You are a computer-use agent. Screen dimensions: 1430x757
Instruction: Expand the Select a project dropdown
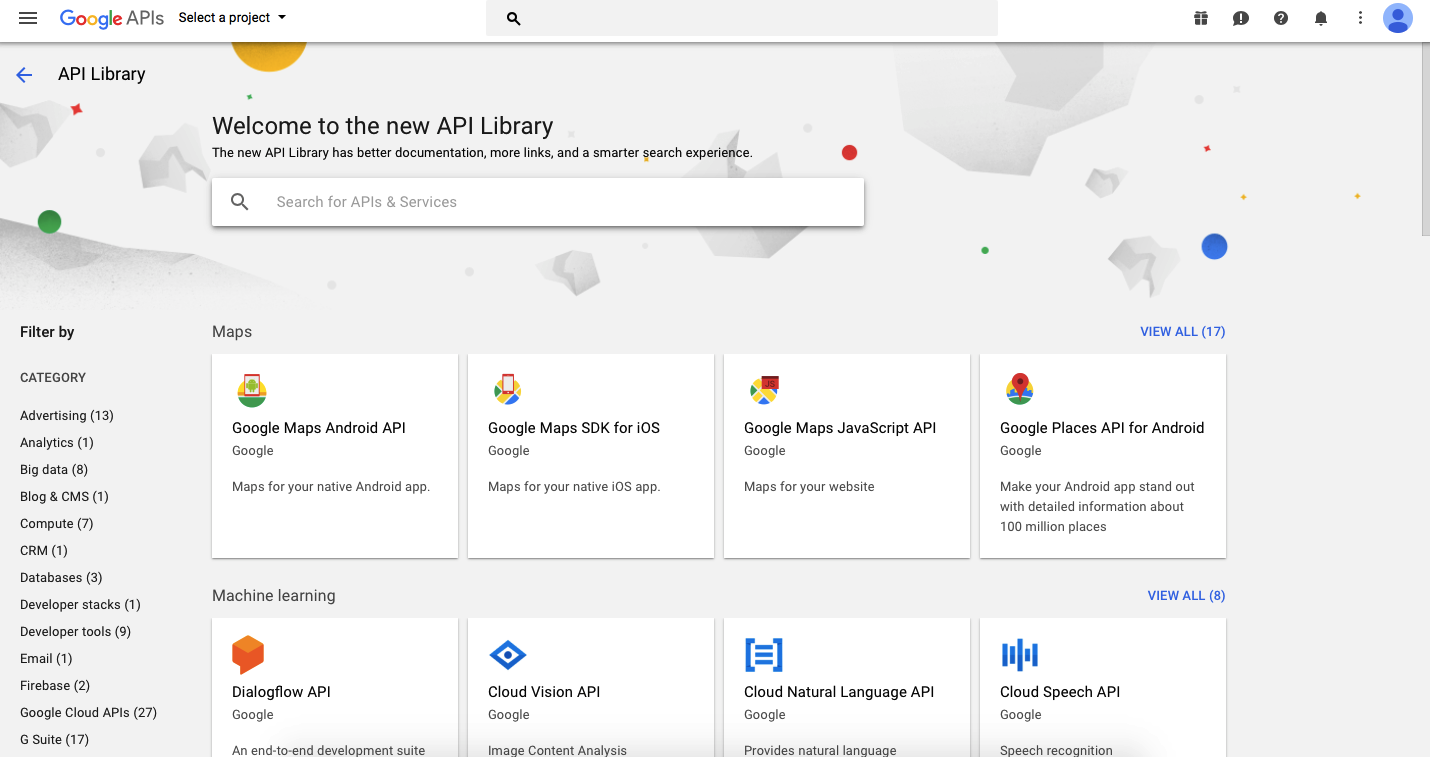[x=232, y=18]
